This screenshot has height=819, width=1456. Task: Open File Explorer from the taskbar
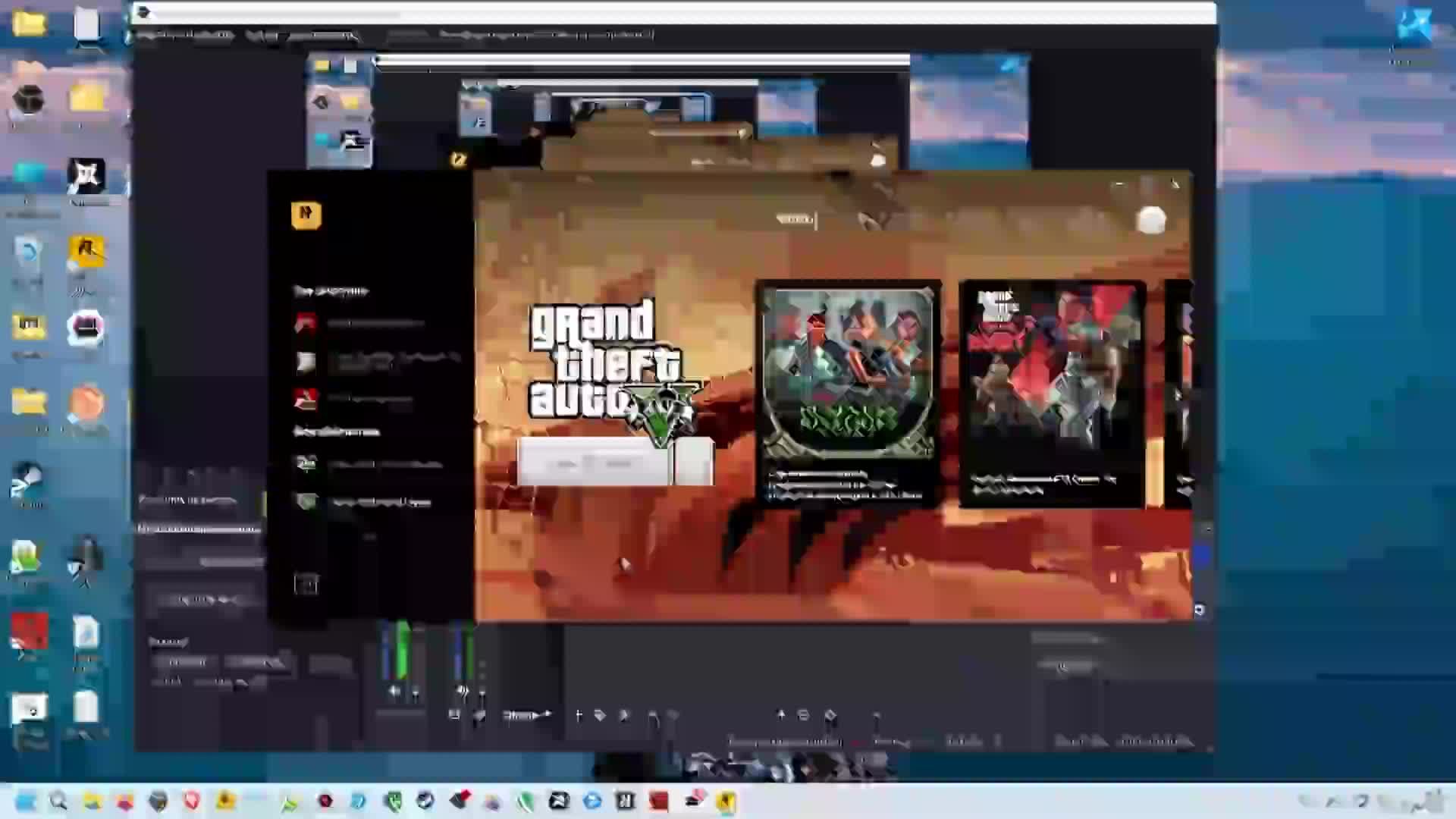point(92,801)
